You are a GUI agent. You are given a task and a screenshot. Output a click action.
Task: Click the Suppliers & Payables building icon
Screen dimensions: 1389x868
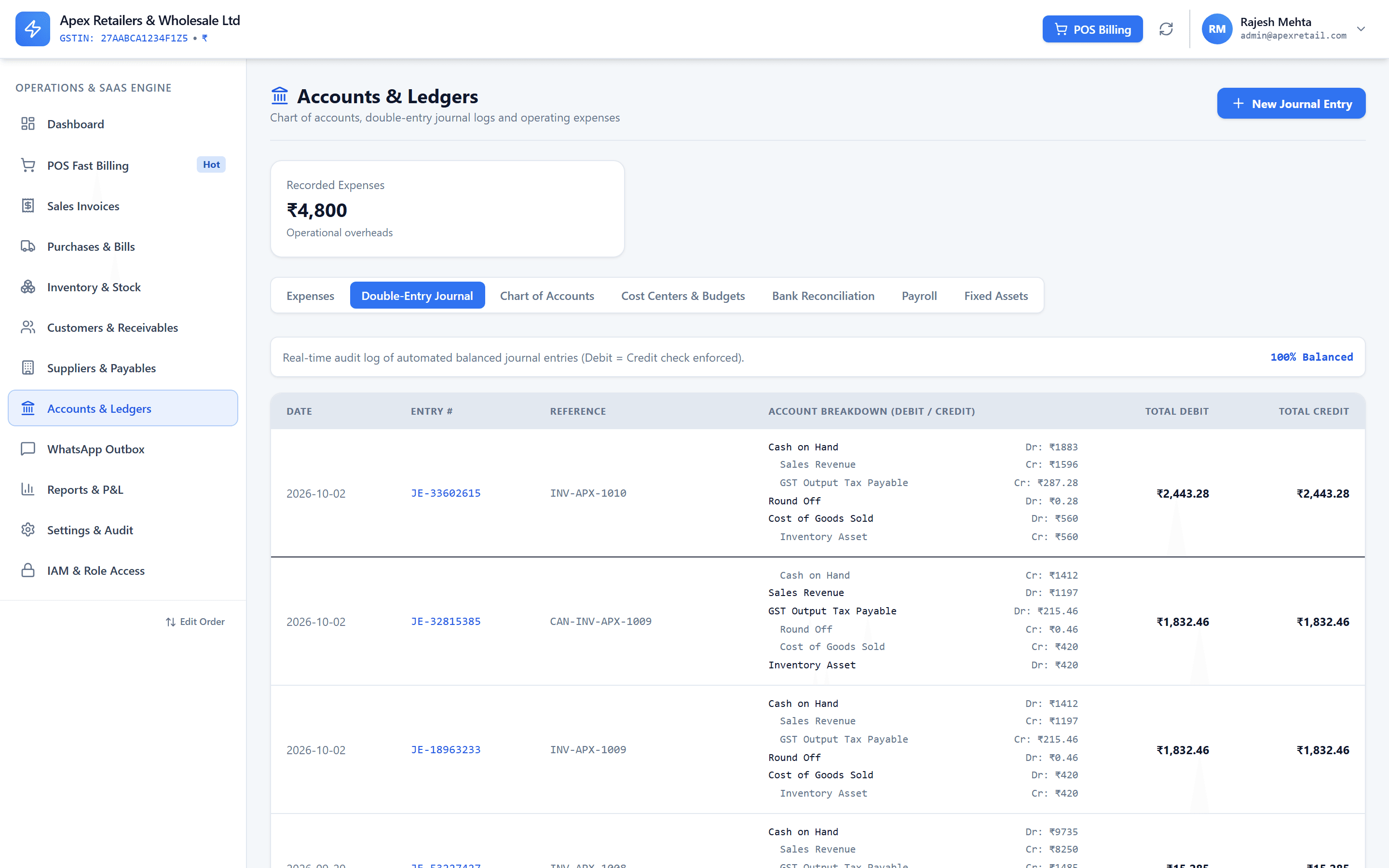click(28, 368)
